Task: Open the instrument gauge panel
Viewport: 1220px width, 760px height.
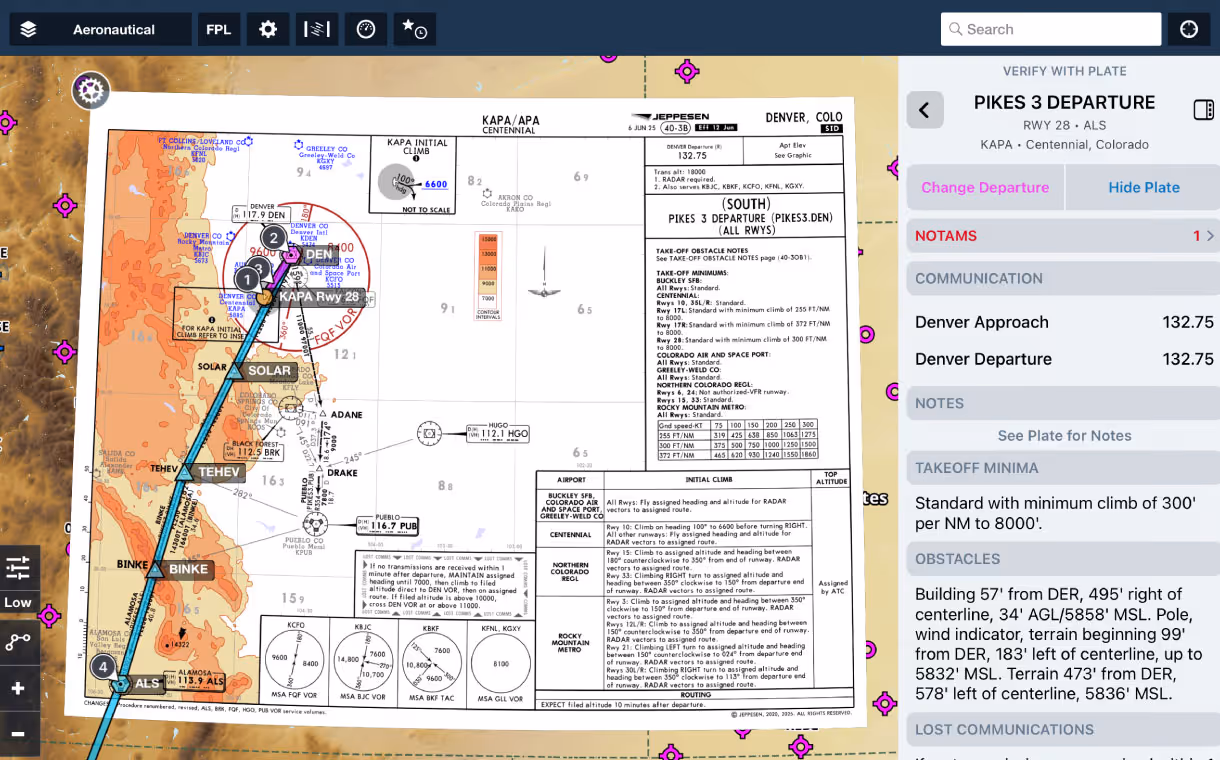Action: [365, 29]
